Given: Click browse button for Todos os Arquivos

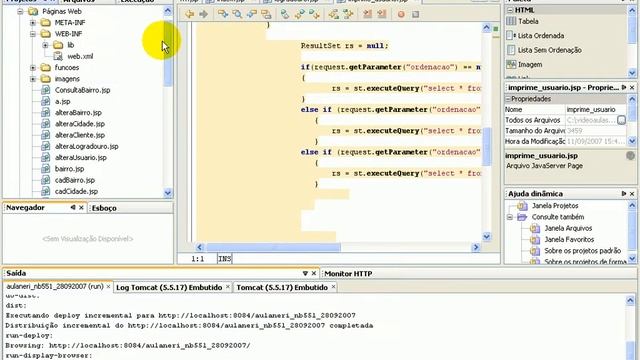Looking at the screenshot, I should pyautogui.click(x=621, y=120).
